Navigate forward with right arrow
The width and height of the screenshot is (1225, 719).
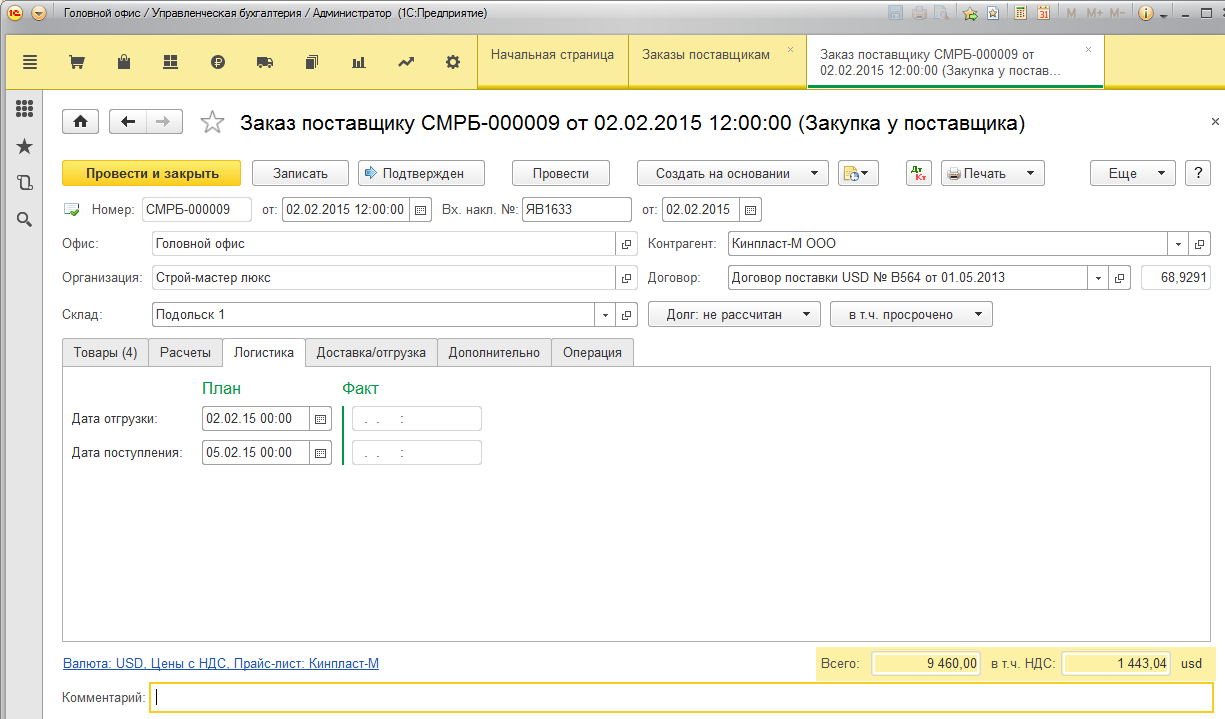click(x=164, y=122)
